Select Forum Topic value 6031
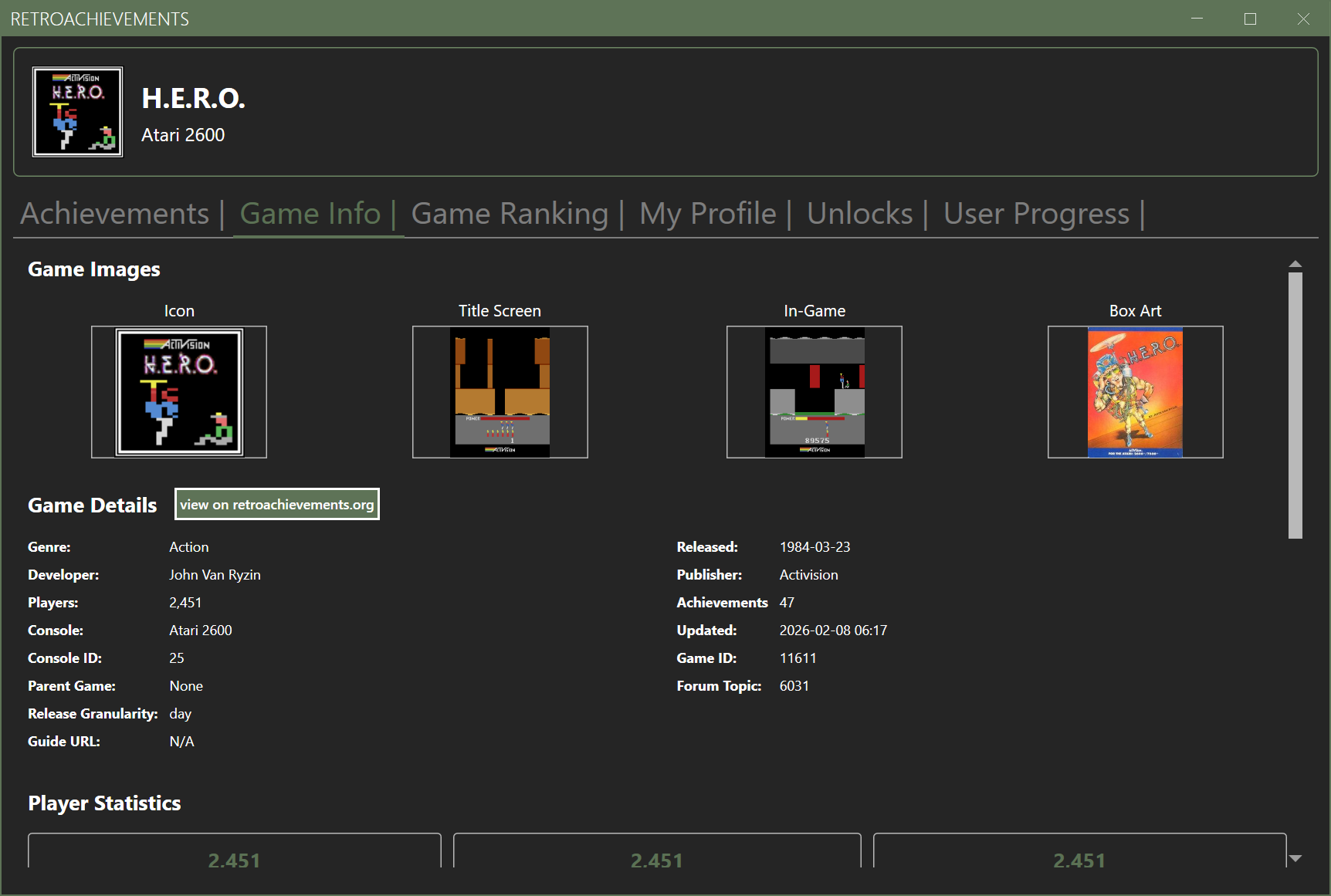Screen dimensions: 1331x896 tap(794, 686)
